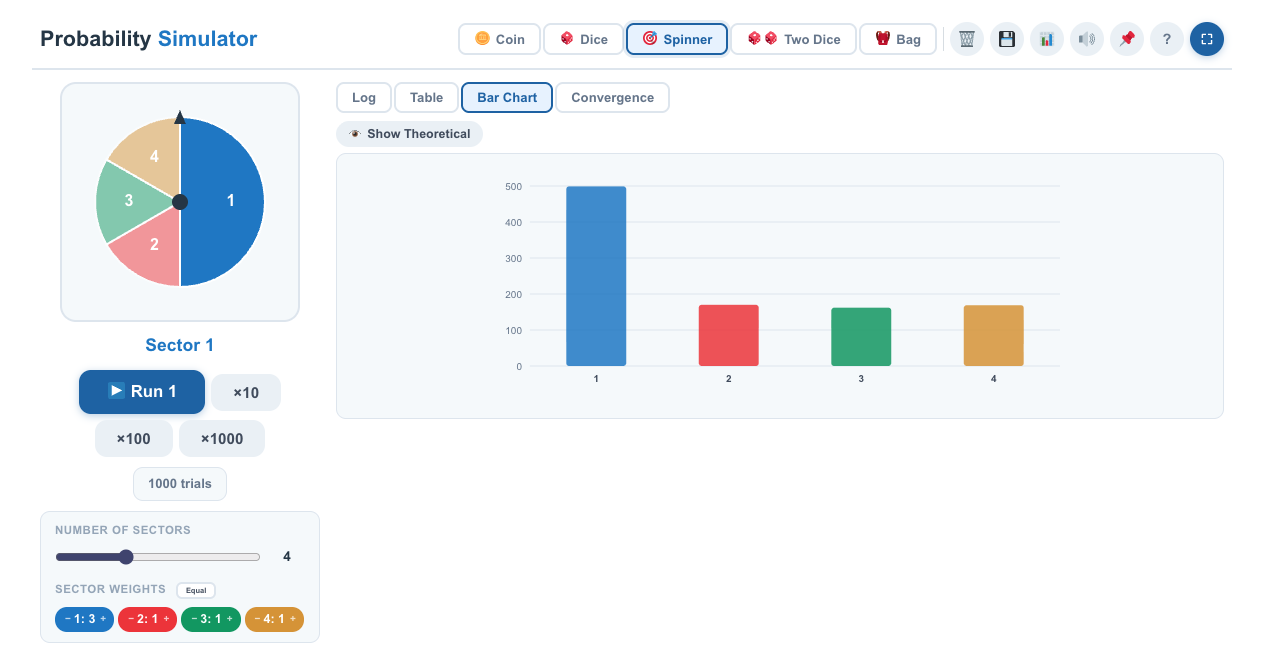Click the number of sectors slider
The image size is (1261, 663).
pyautogui.click(x=158, y=557)
